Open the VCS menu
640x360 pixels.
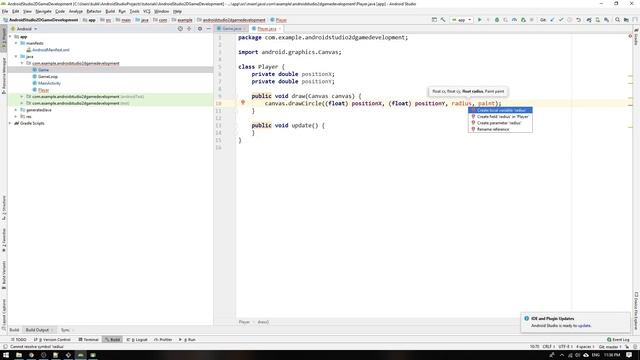coord(147,11)
